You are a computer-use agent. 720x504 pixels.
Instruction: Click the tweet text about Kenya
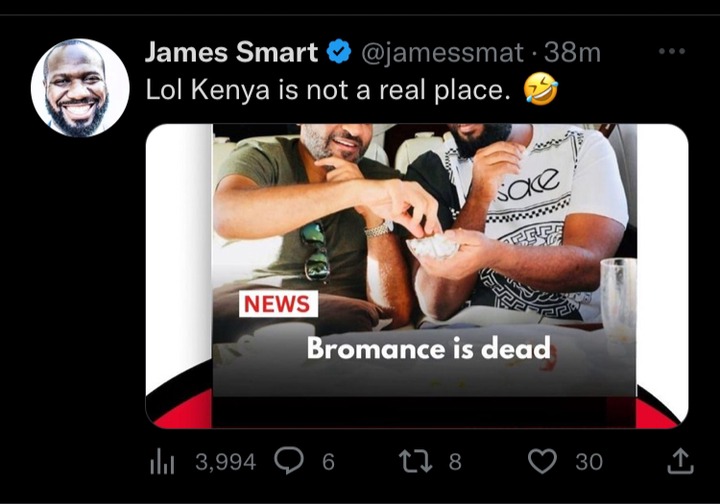click(328, 90)
